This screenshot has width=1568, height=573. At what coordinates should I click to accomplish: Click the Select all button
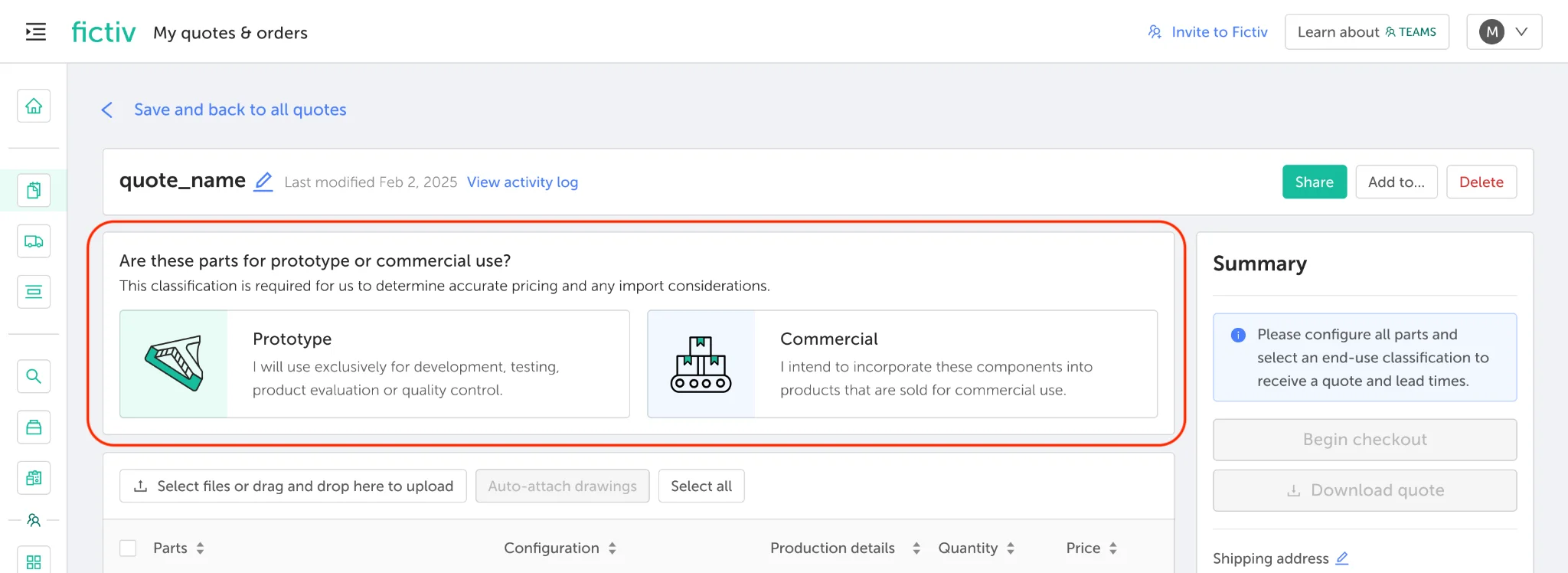701,486
